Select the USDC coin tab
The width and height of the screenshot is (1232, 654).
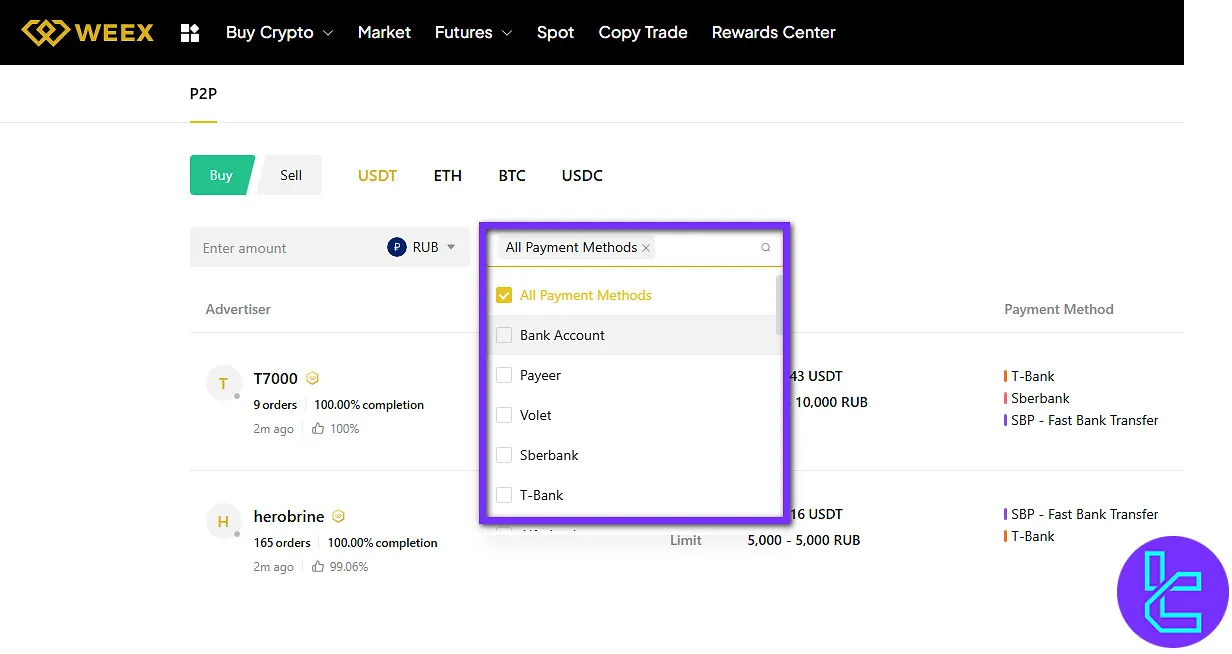click(x=582, y=175)
